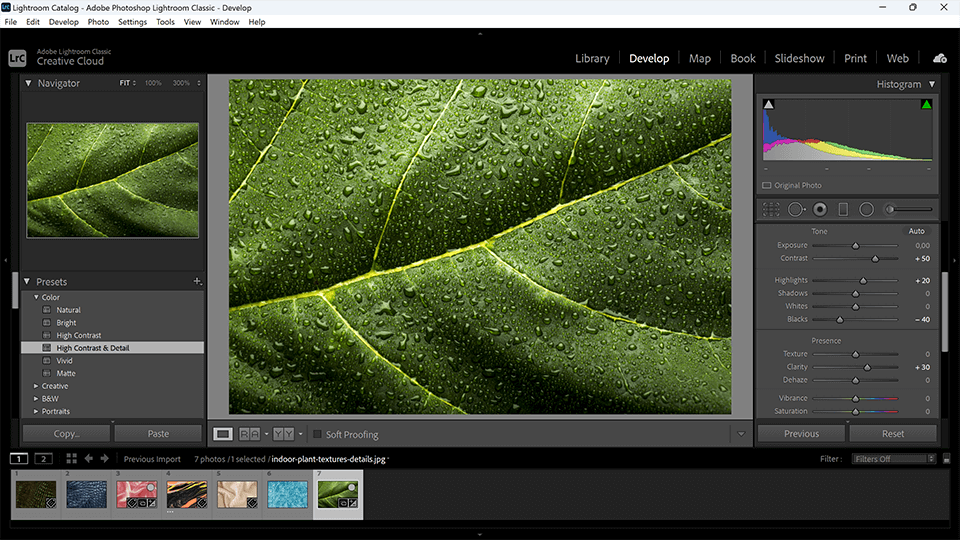Click the Navigator preview image
Screen dimensions: 960x540
click(113, 180)
